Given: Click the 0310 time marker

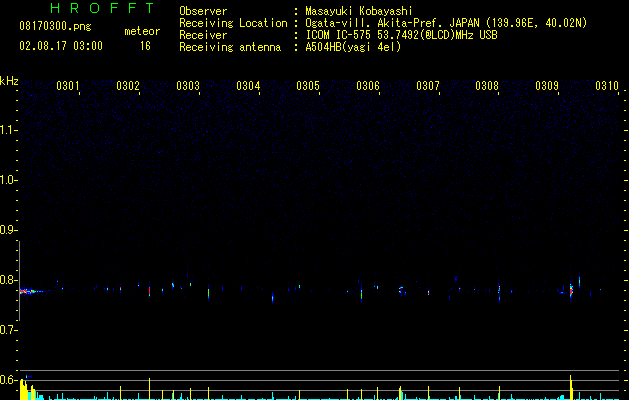Looking at the screenshot, I should pos(607,86).
